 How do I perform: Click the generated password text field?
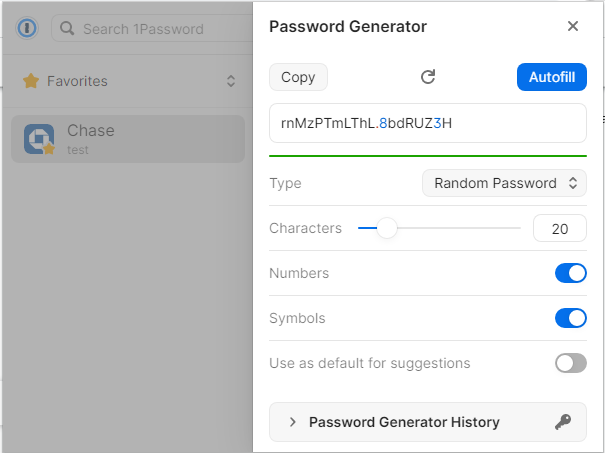427,123
